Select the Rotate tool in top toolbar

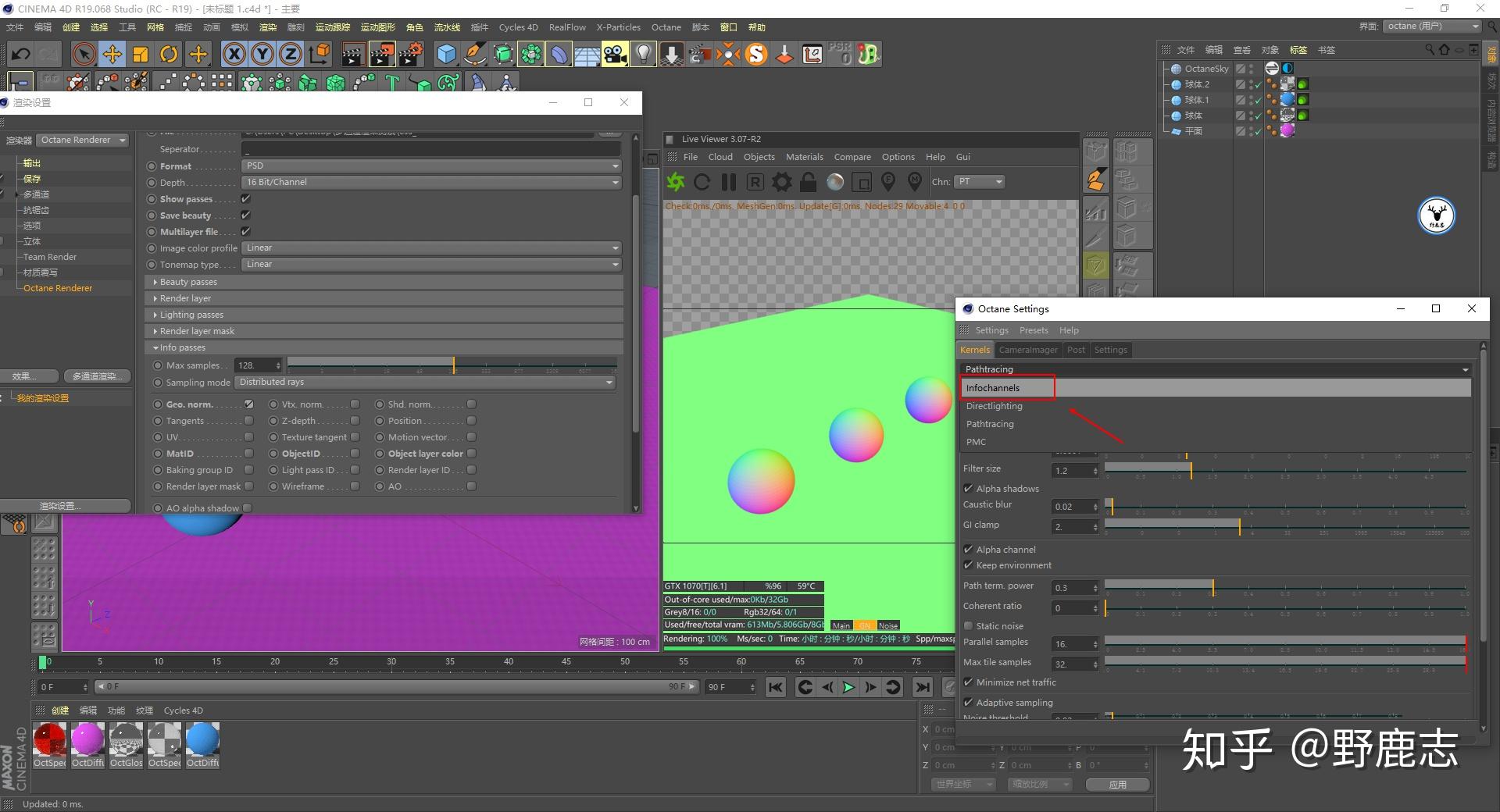[169, 54]
